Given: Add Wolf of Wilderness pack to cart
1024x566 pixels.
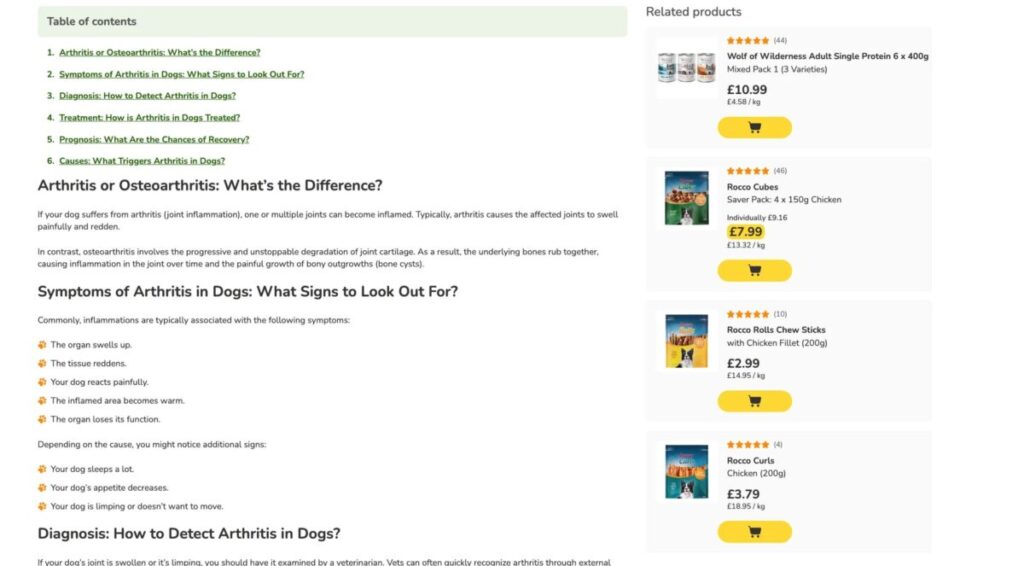Looking at the screenshot, I should [754, 128].
